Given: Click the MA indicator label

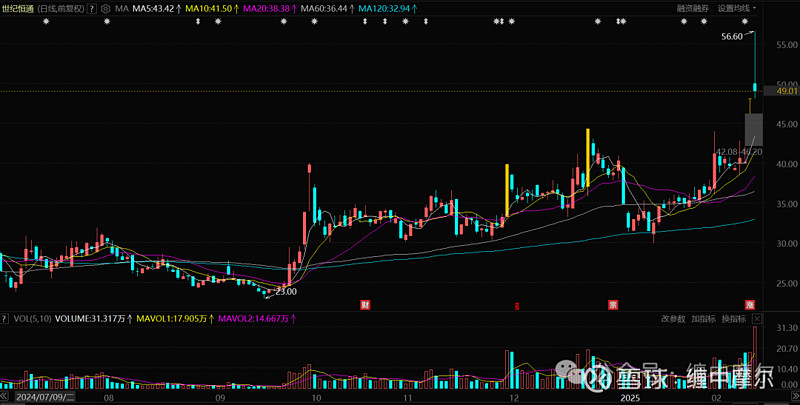Looking at the screenshot, I should click(x=122, y=8).
